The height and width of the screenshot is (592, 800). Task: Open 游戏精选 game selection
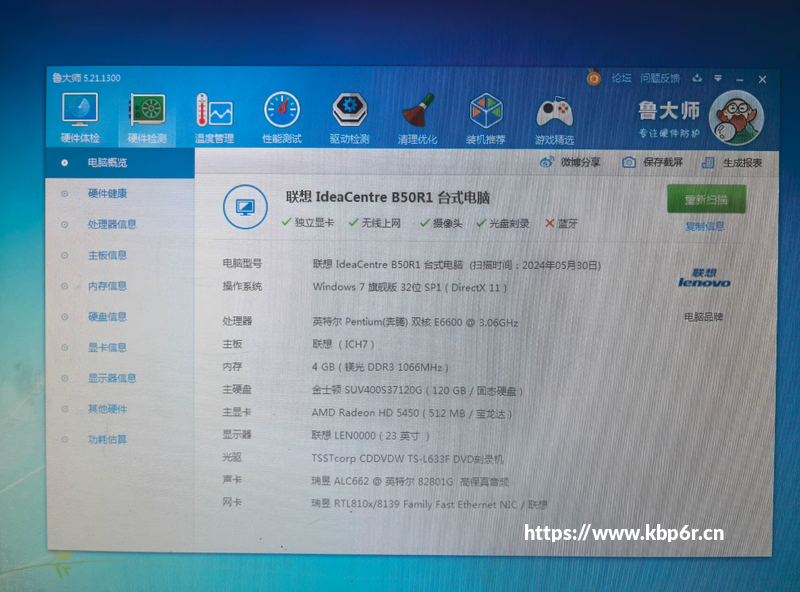pyautogui.click(x=554, y=118)
